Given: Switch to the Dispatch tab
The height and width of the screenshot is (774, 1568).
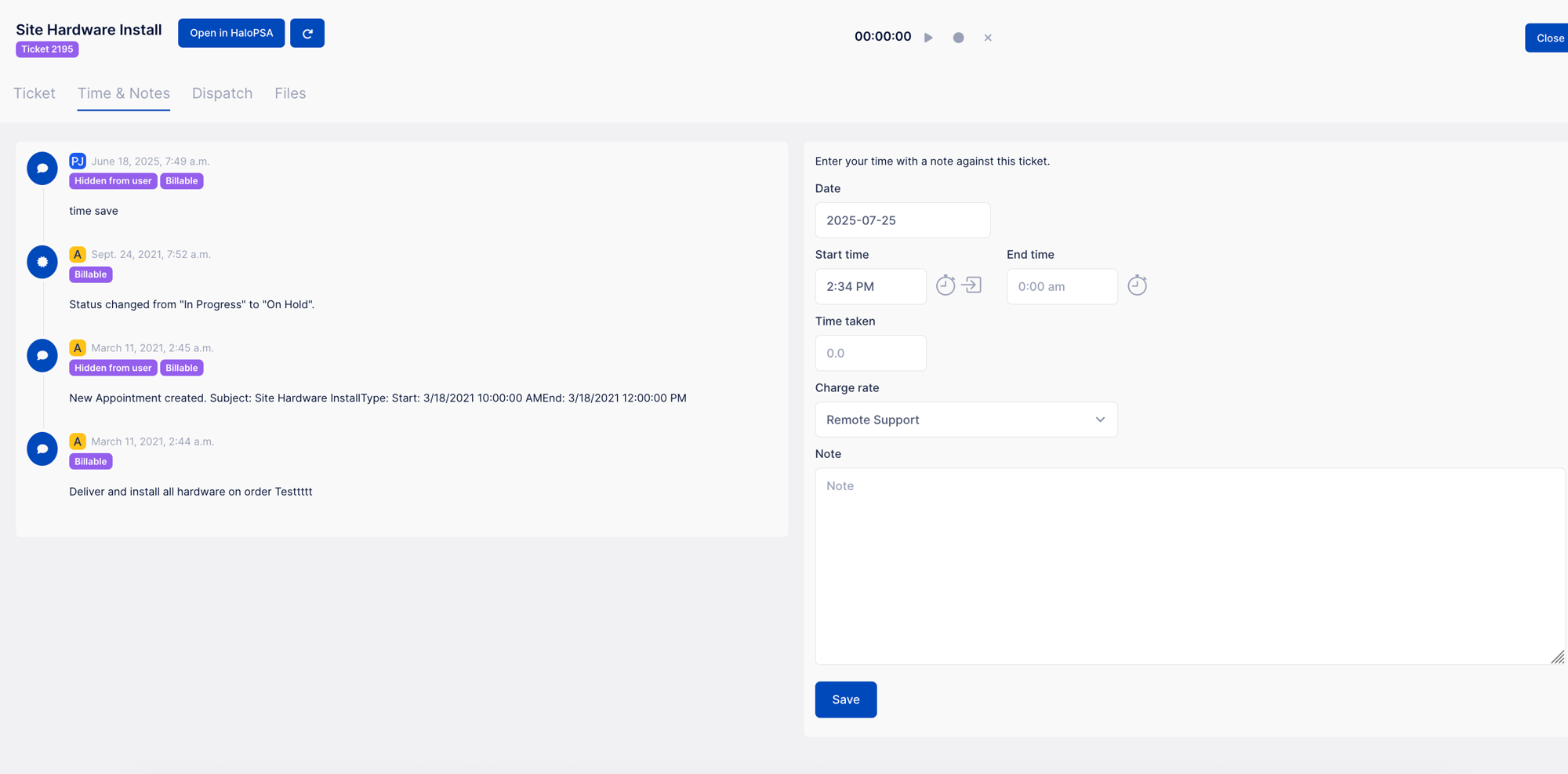Looking at the screenshot, I should (x=222, y=93).
